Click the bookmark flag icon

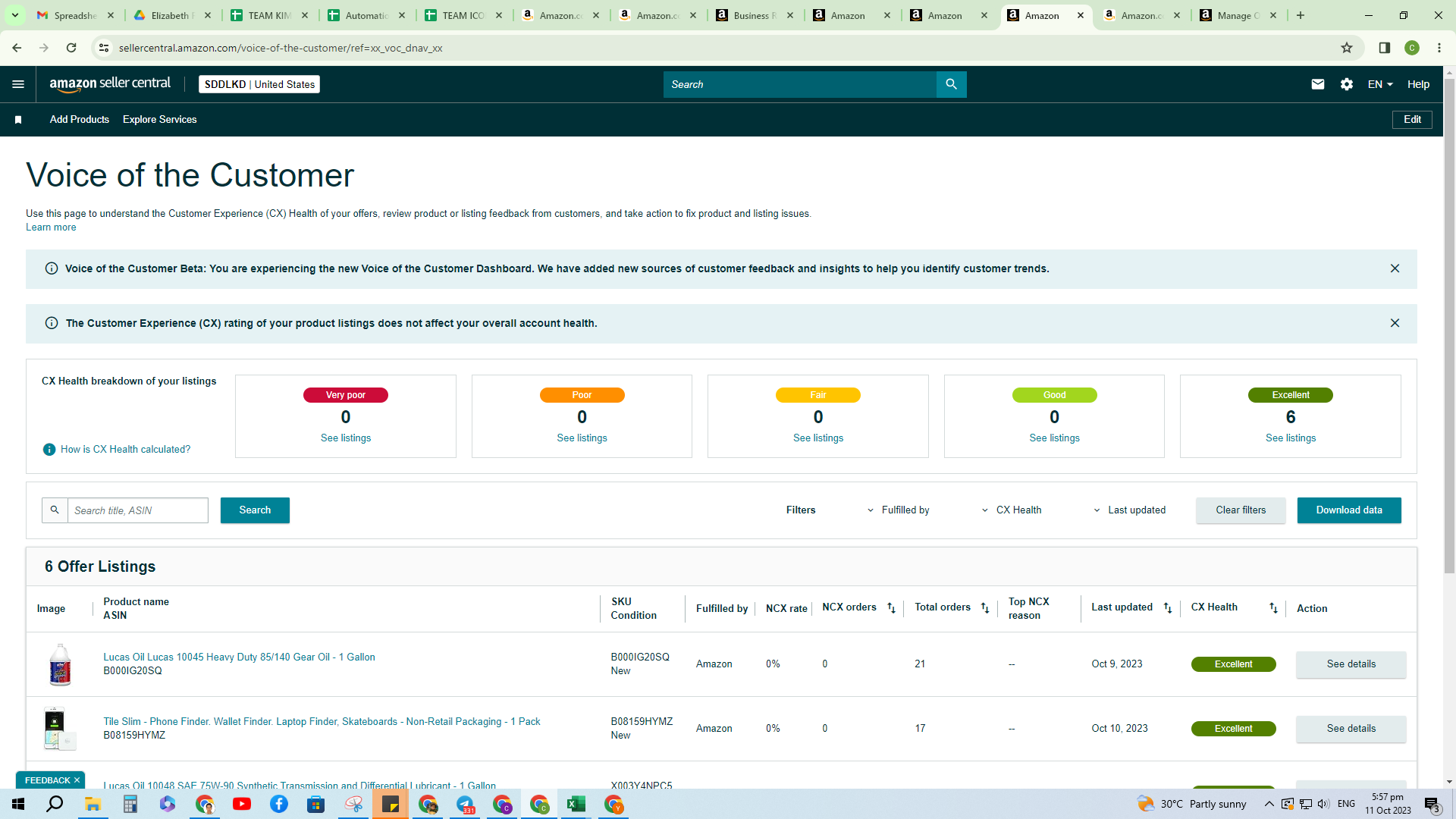(18, 120)
